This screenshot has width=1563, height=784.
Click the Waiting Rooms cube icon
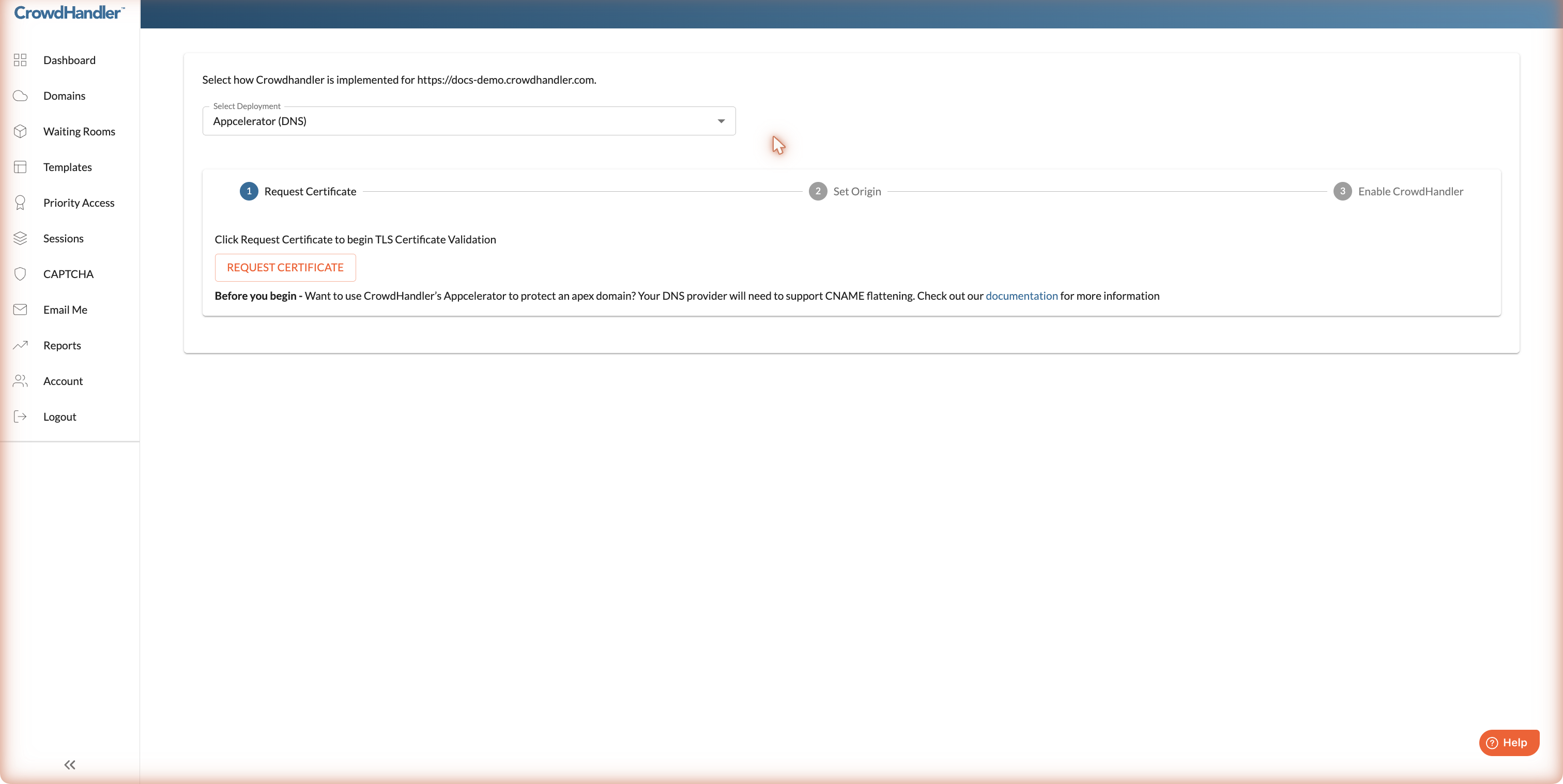point(20,131)
